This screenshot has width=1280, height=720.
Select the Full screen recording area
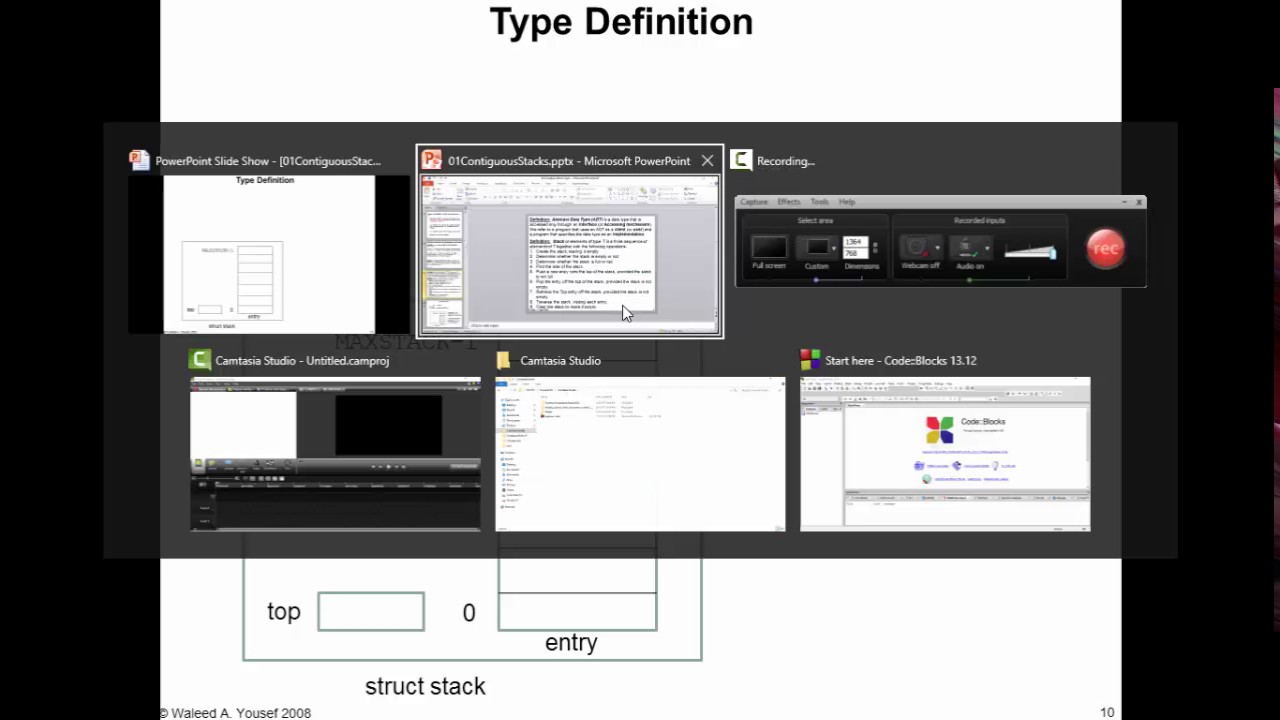click(769, 247)
